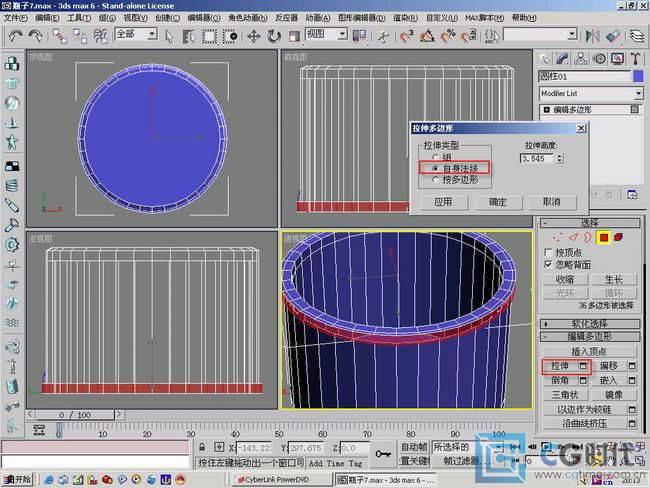Open the Utilities hammer panel tab
The image size is (650, 488).
[635, 59]
